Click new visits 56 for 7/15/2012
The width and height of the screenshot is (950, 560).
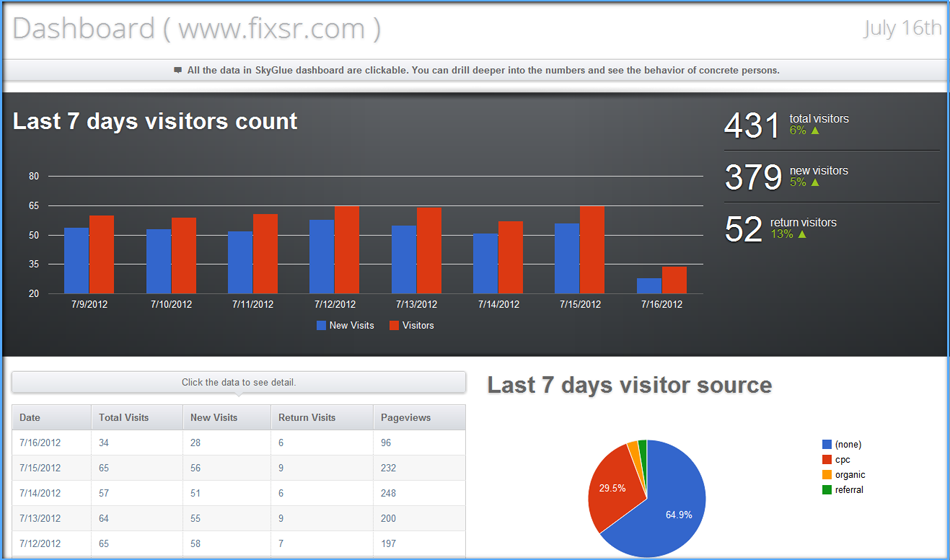tap(195, 468)
